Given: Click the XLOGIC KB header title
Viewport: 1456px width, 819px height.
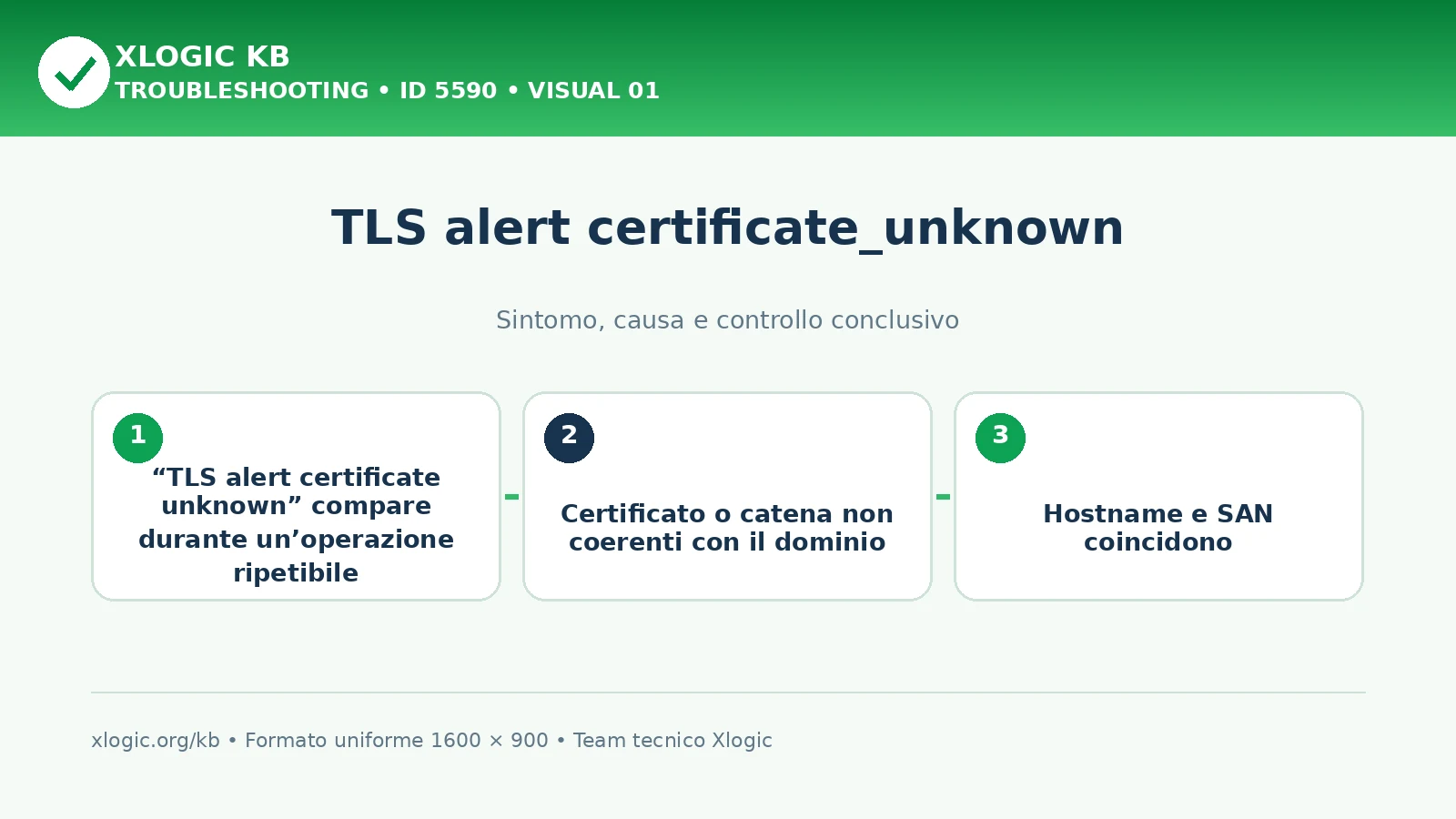Looking at the screenshot, I should tap(202, 56).
